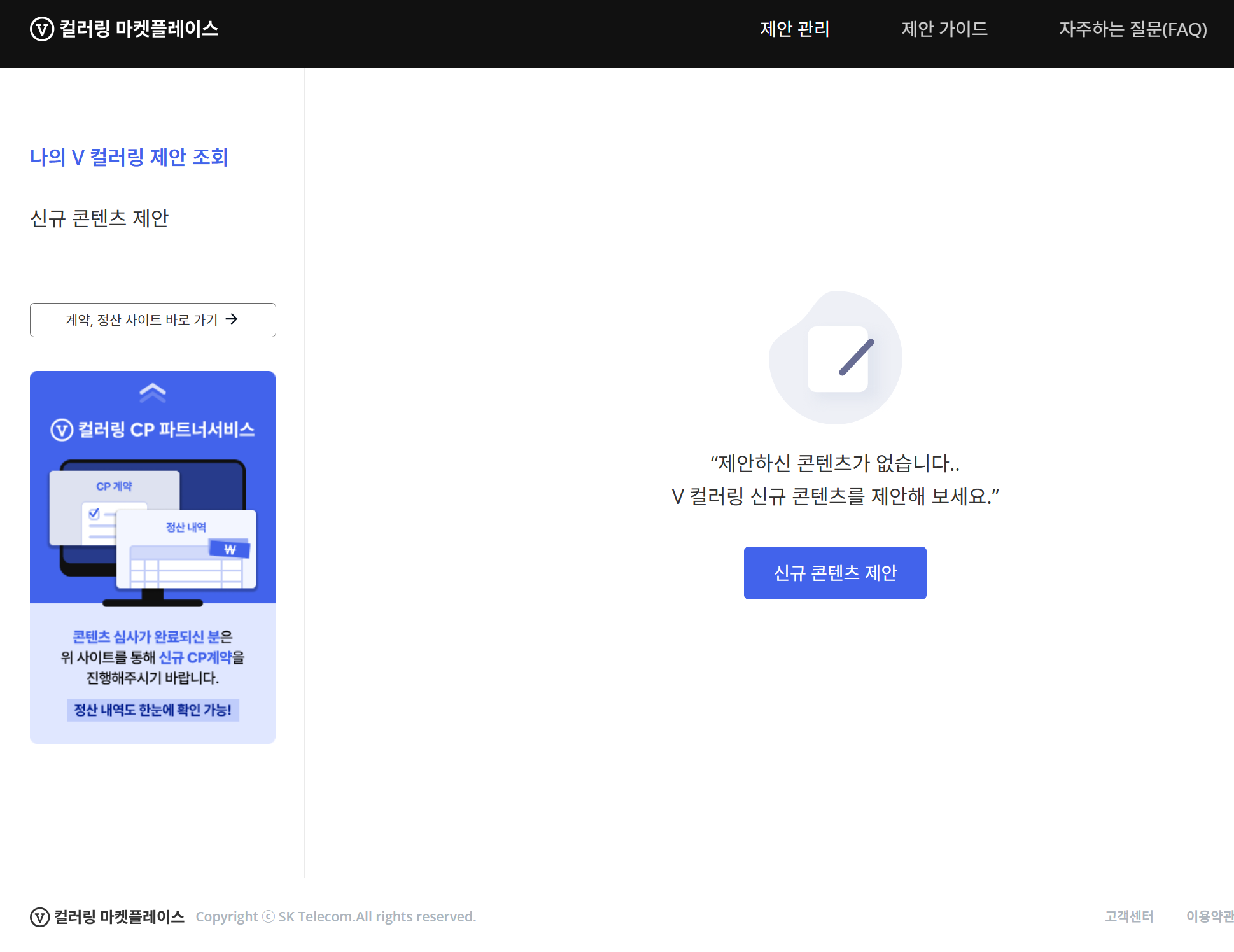Open the 컬러링 CP 파트너서비스 banner title
The height and width of the screenshot is (952, 1234).
tap(153, 430)
